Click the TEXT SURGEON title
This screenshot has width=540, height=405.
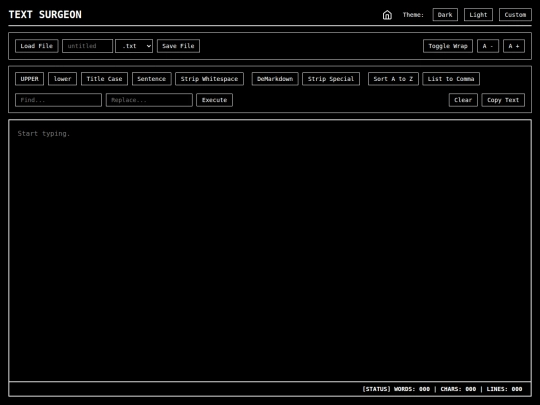(x=45, y=14)
